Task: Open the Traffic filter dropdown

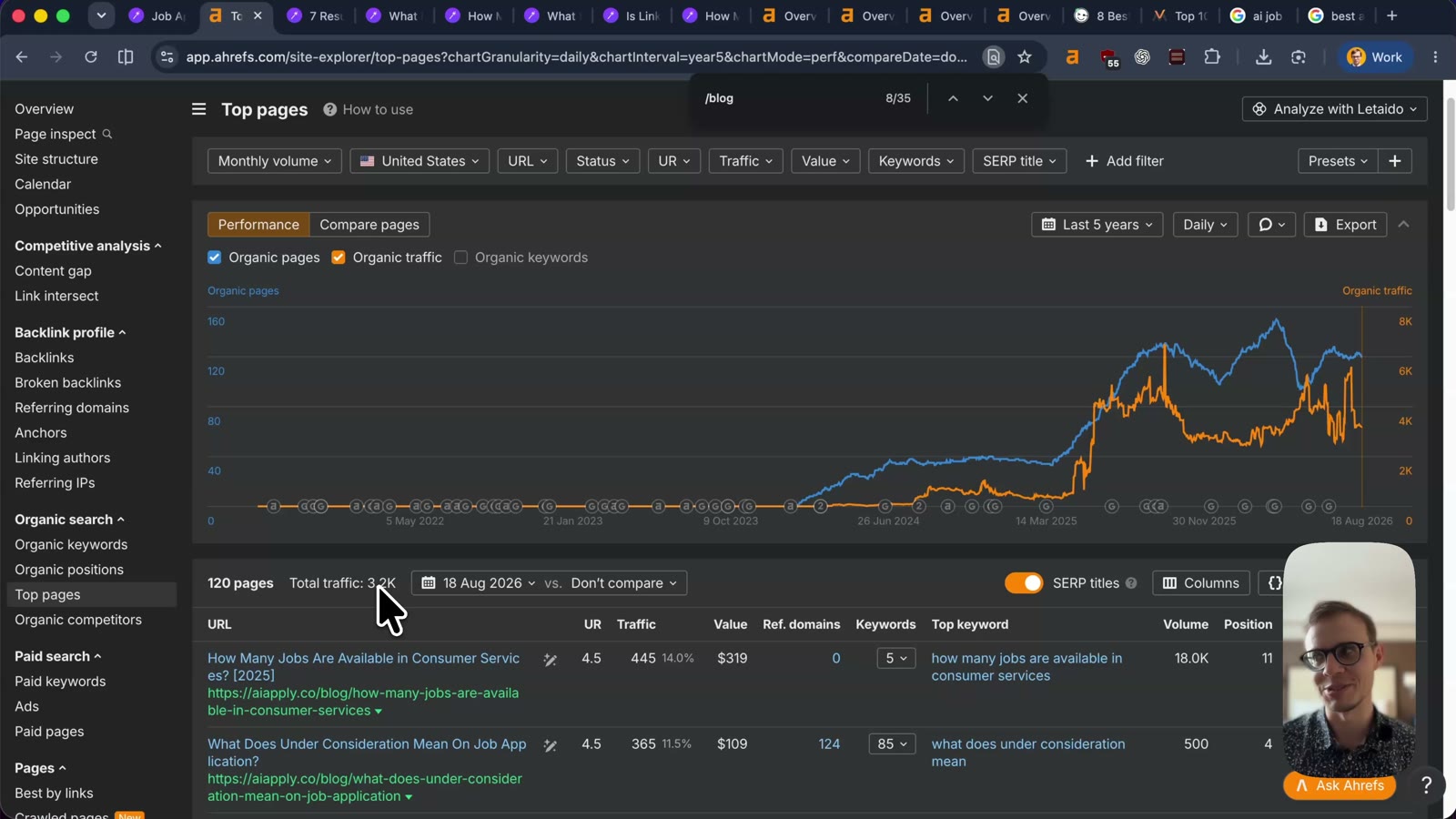Action: click(x=745, y=161)
